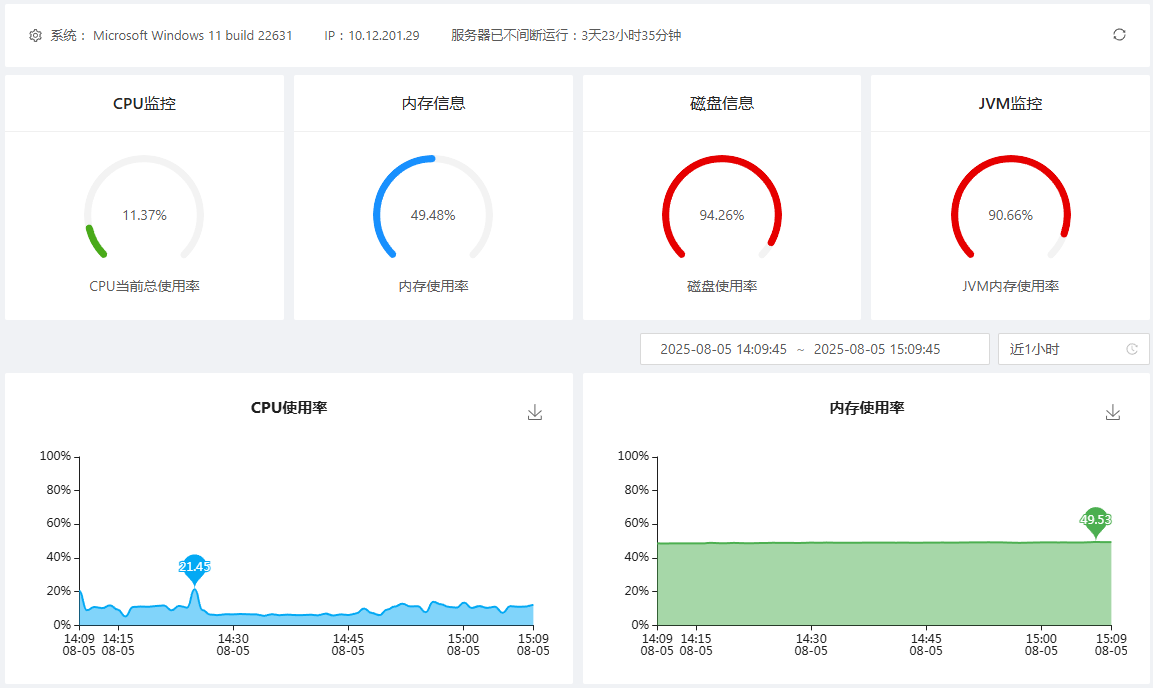This screenshot has width=1153, height=688.
Task: Click the disk gauge showing 94.26%
Action: [721, 215]
